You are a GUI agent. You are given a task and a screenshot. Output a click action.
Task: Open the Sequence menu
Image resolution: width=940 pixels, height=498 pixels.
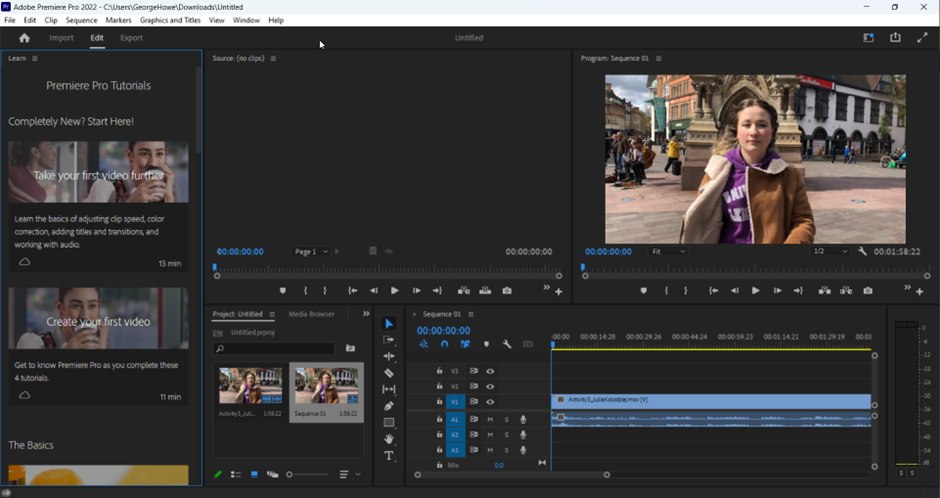tap(81, 20)
